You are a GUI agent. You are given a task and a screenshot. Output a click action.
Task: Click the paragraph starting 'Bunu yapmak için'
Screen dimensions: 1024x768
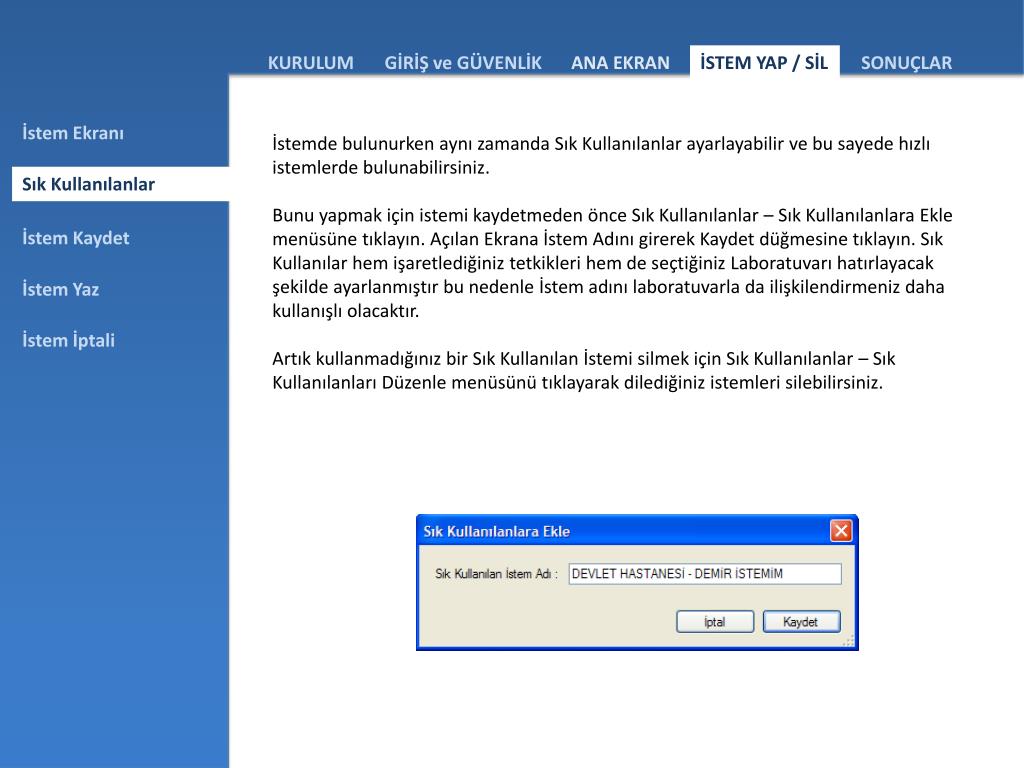[x=612, y=263]
